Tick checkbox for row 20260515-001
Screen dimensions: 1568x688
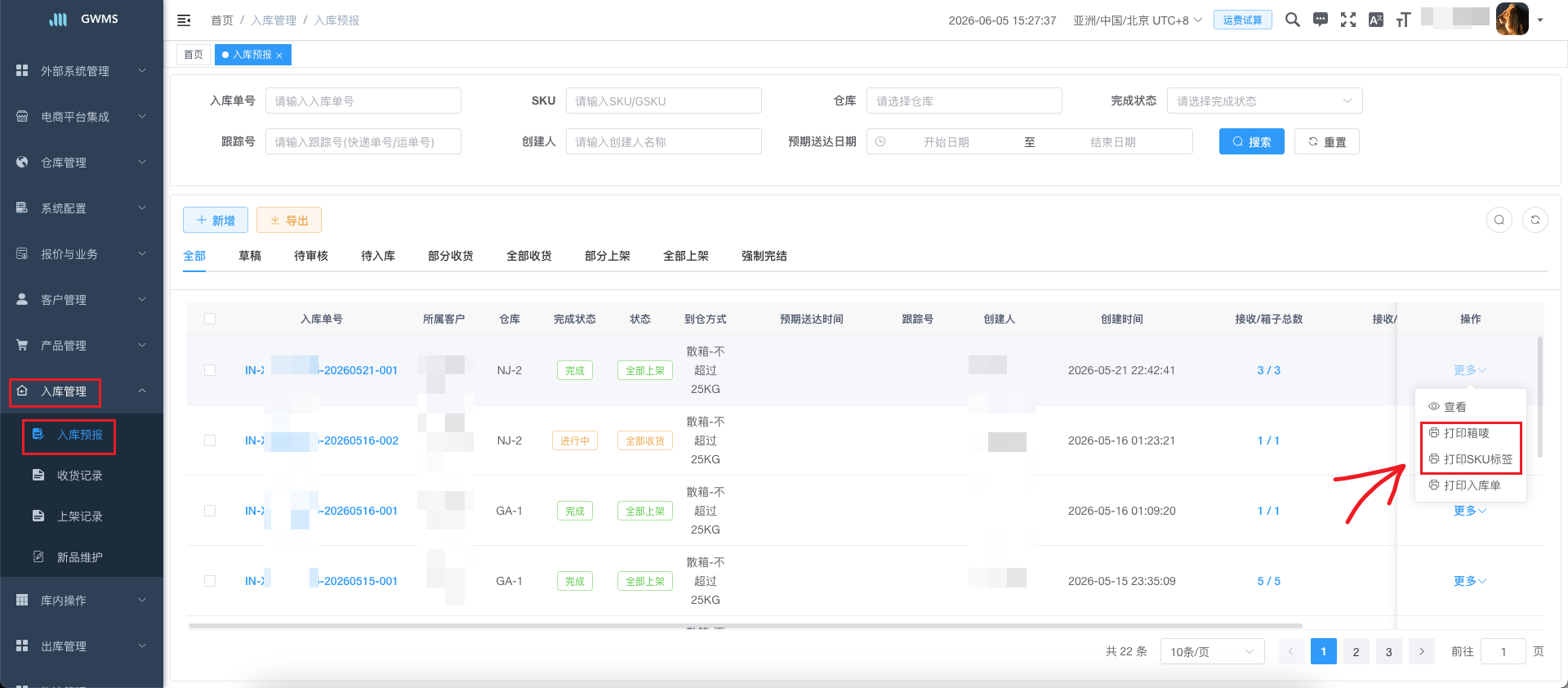(210, 581)
